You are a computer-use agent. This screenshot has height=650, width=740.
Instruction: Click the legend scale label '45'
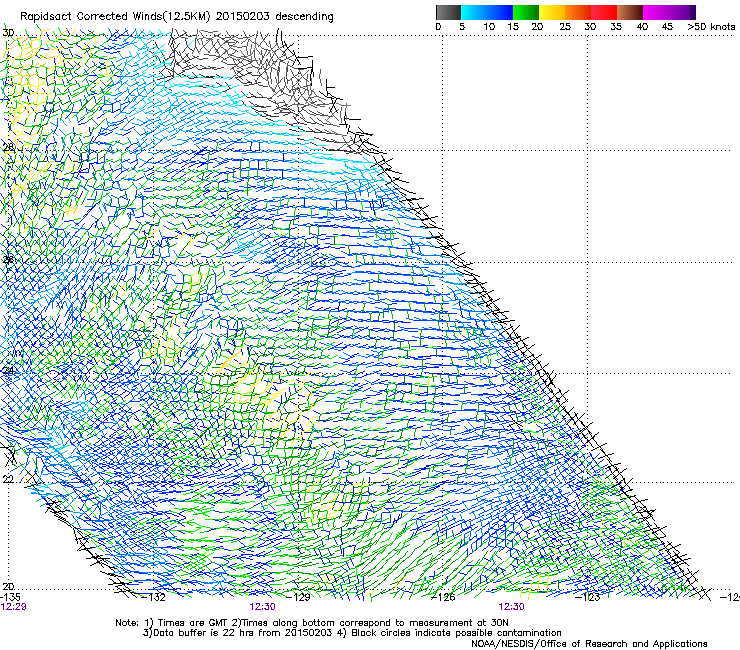click(667, 27)
